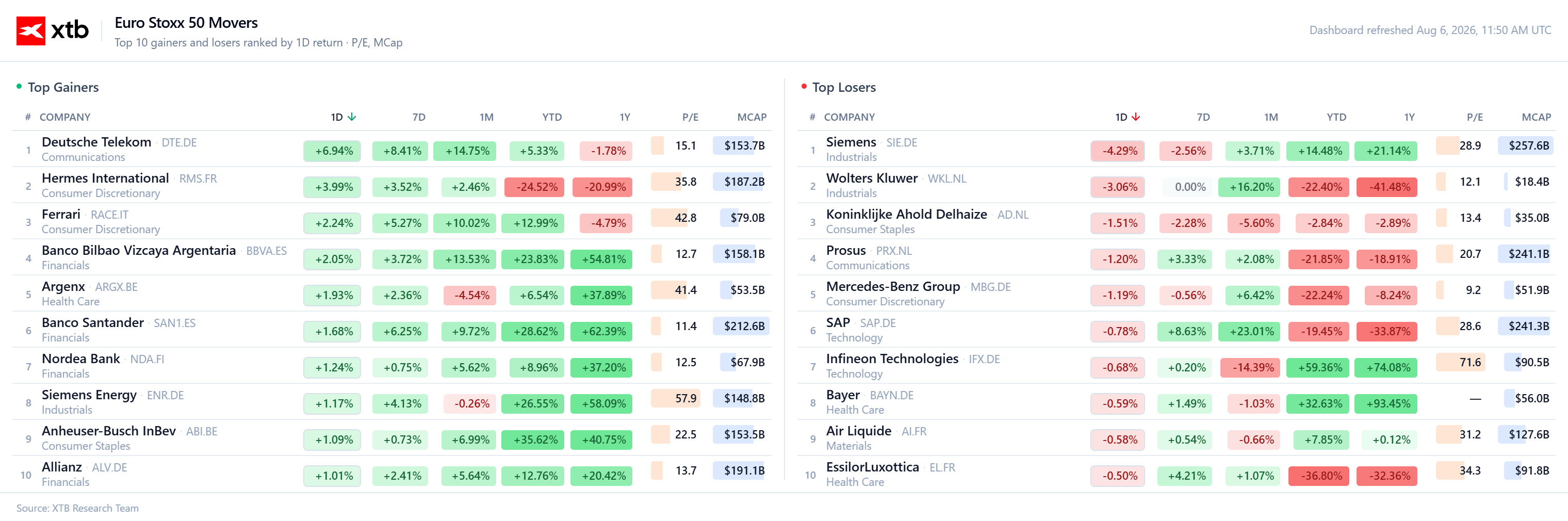Open the Deutsche Telekom company row
1568x521 pixels.
tap(392, 149)
